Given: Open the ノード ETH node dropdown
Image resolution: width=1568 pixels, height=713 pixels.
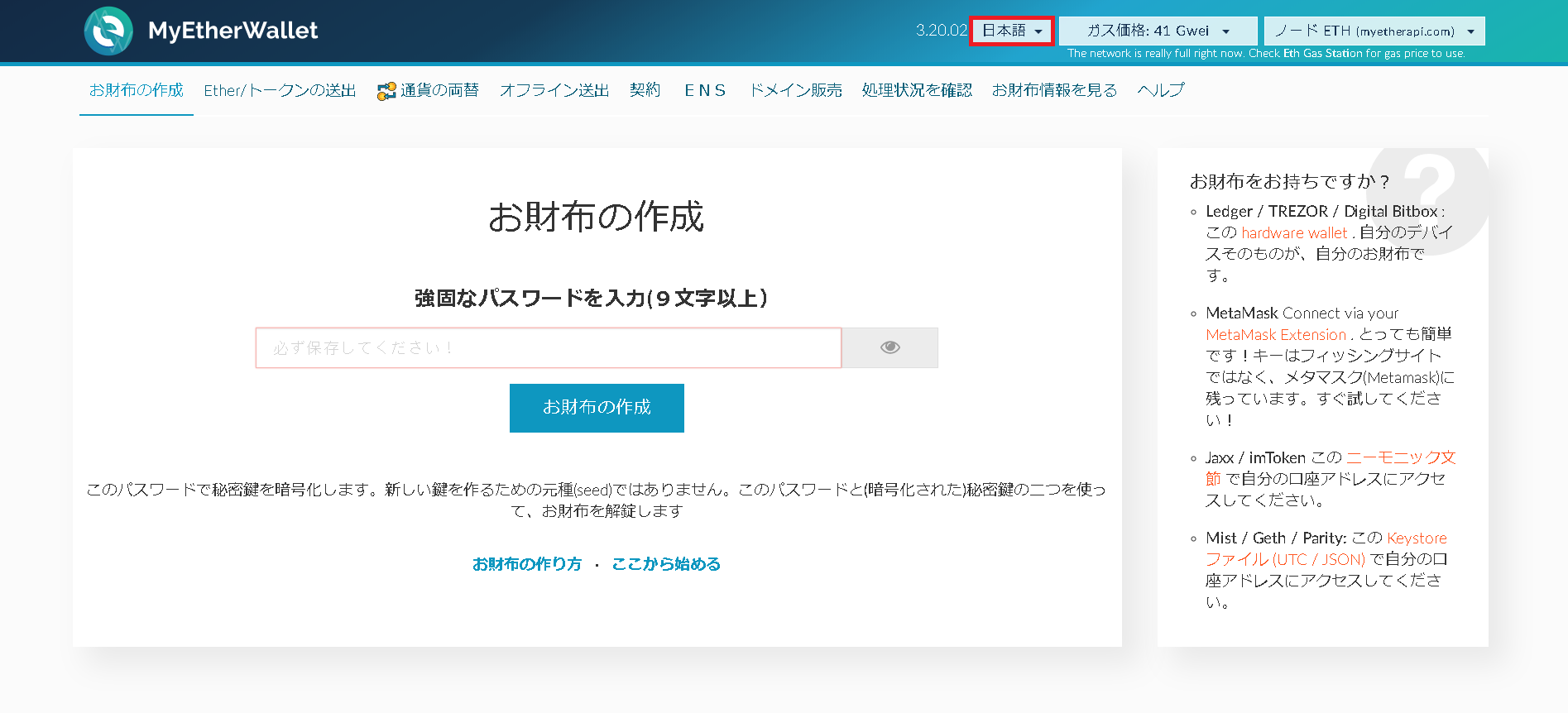Looking at the screenshot, I should tap(1374, 31).
